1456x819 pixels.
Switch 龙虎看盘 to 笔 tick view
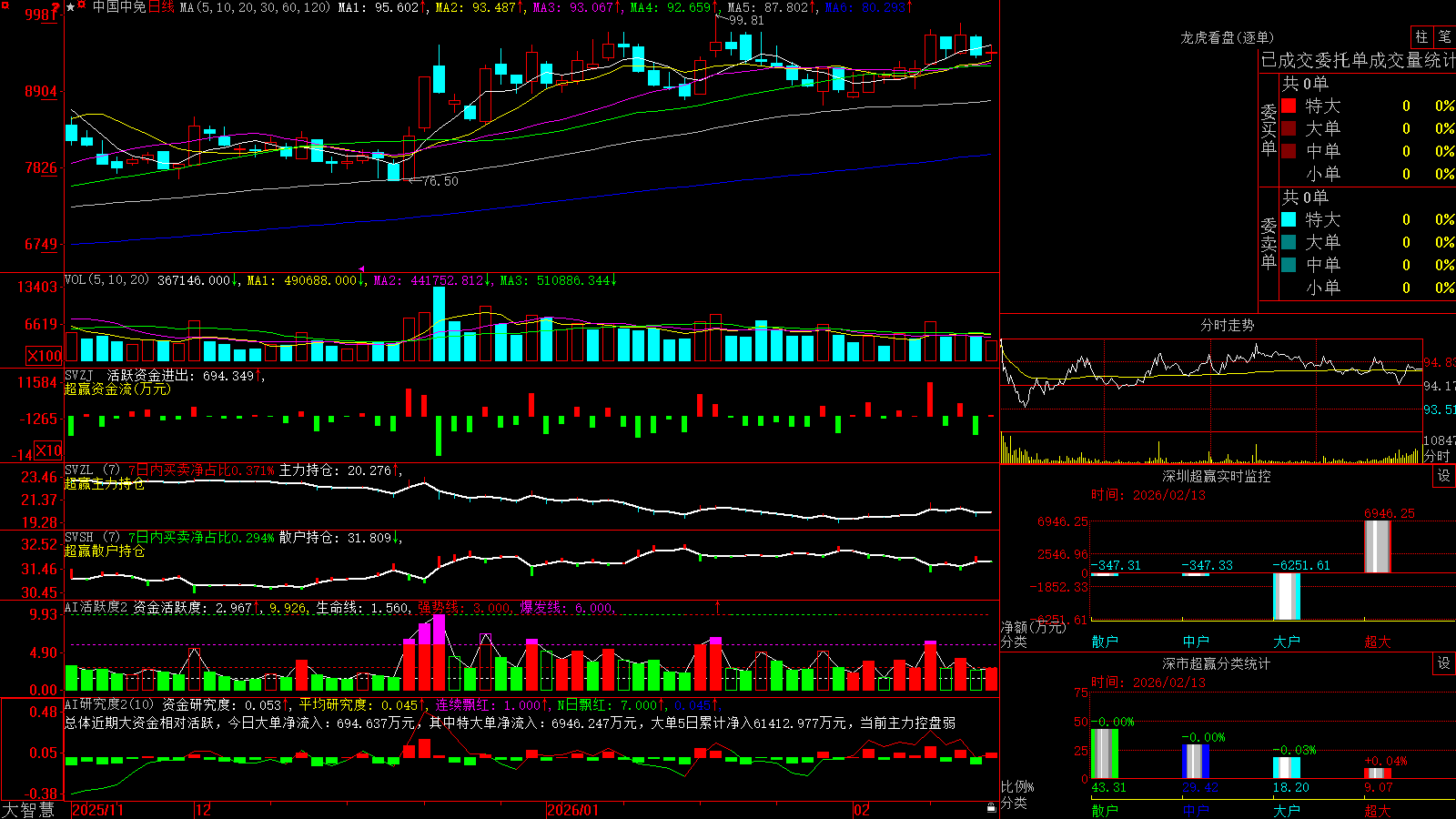click(1444, 37)
